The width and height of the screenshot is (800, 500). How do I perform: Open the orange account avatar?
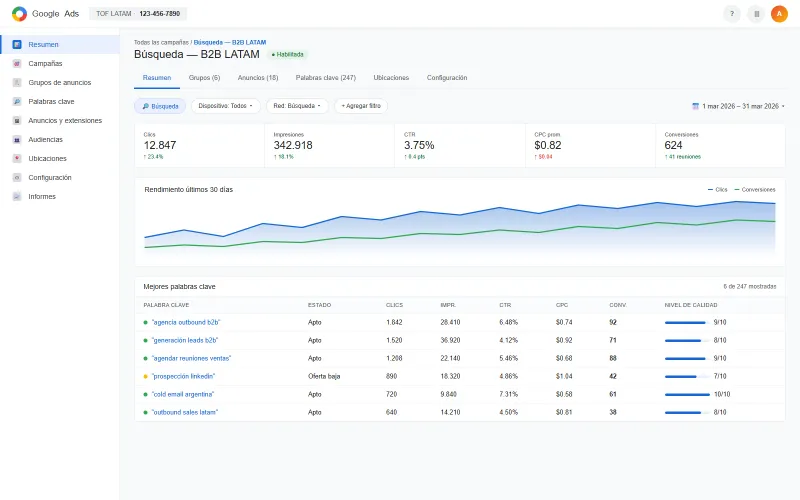coord(779,14)
